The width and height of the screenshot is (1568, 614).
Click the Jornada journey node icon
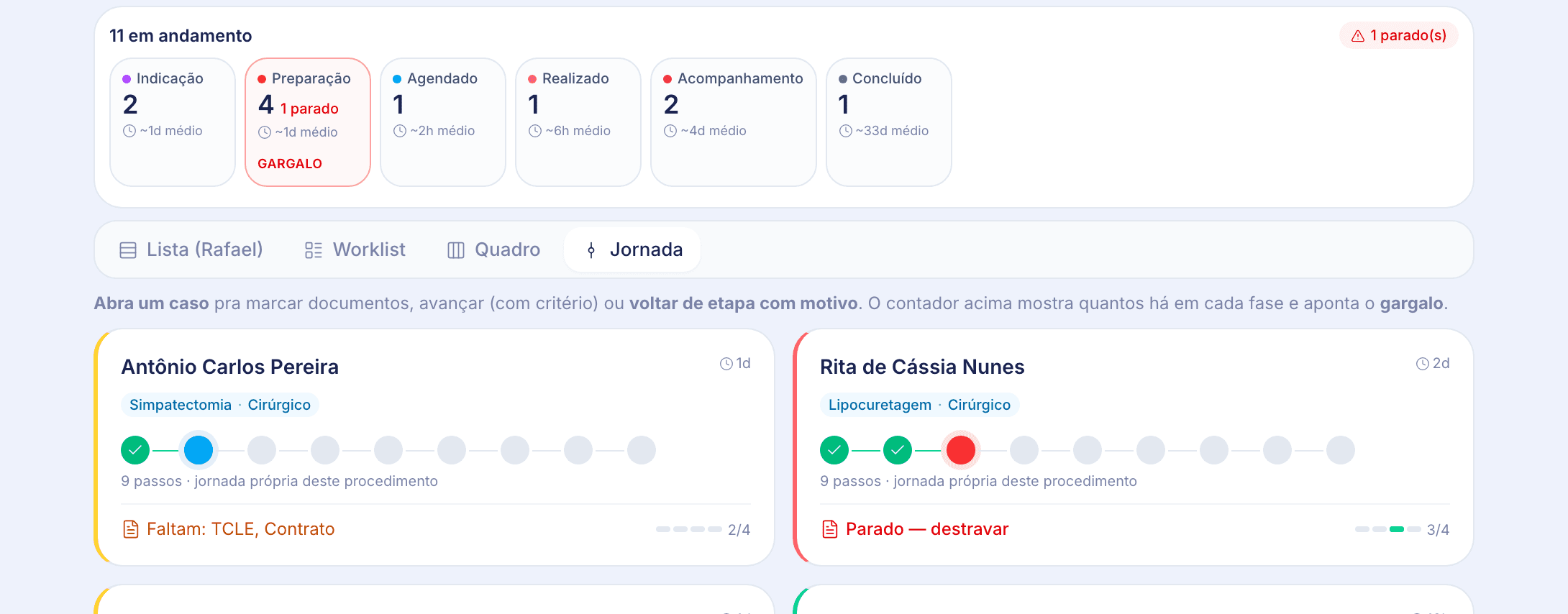(591, 250)
